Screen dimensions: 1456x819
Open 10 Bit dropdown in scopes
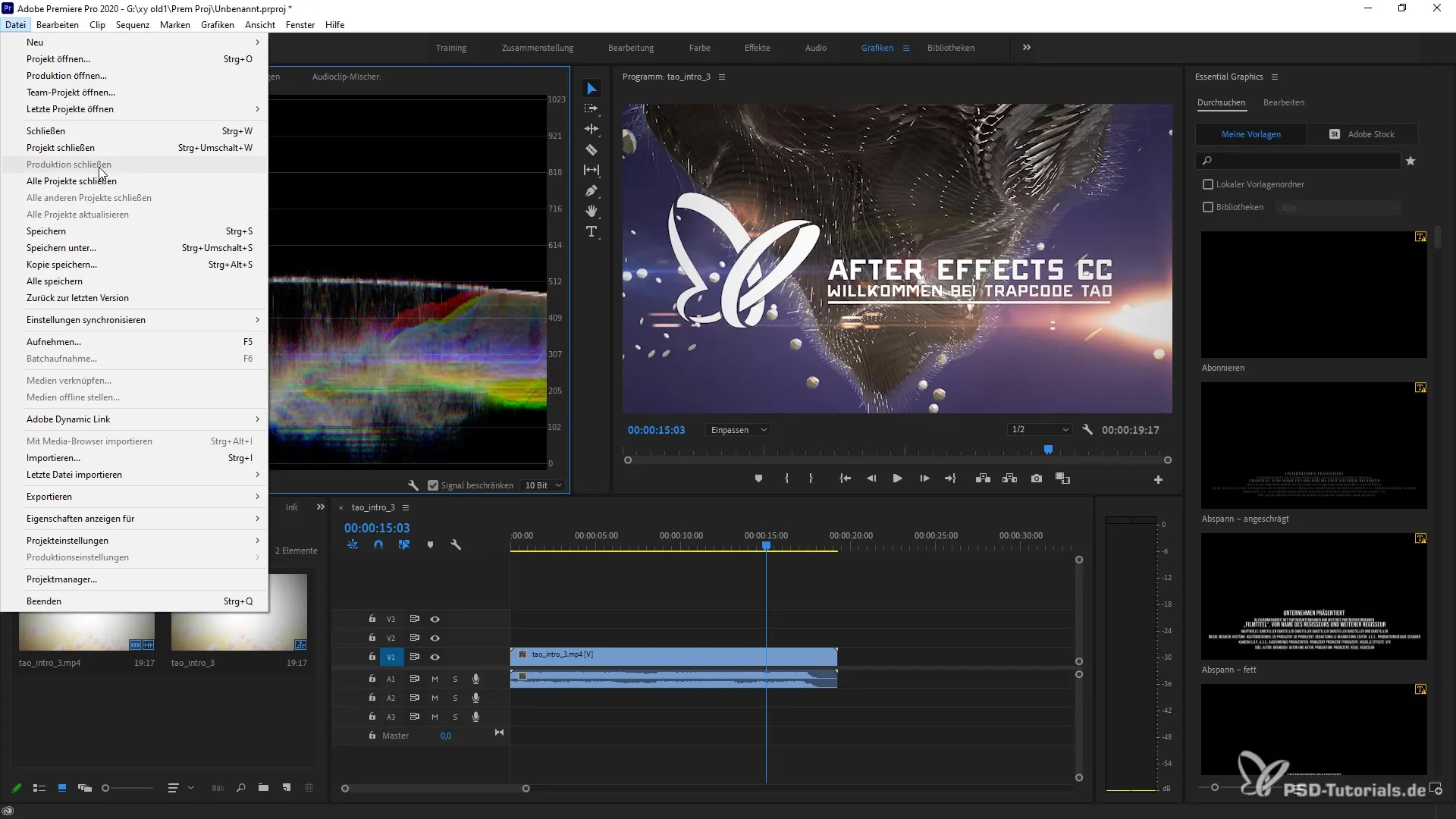coord(543,485)
